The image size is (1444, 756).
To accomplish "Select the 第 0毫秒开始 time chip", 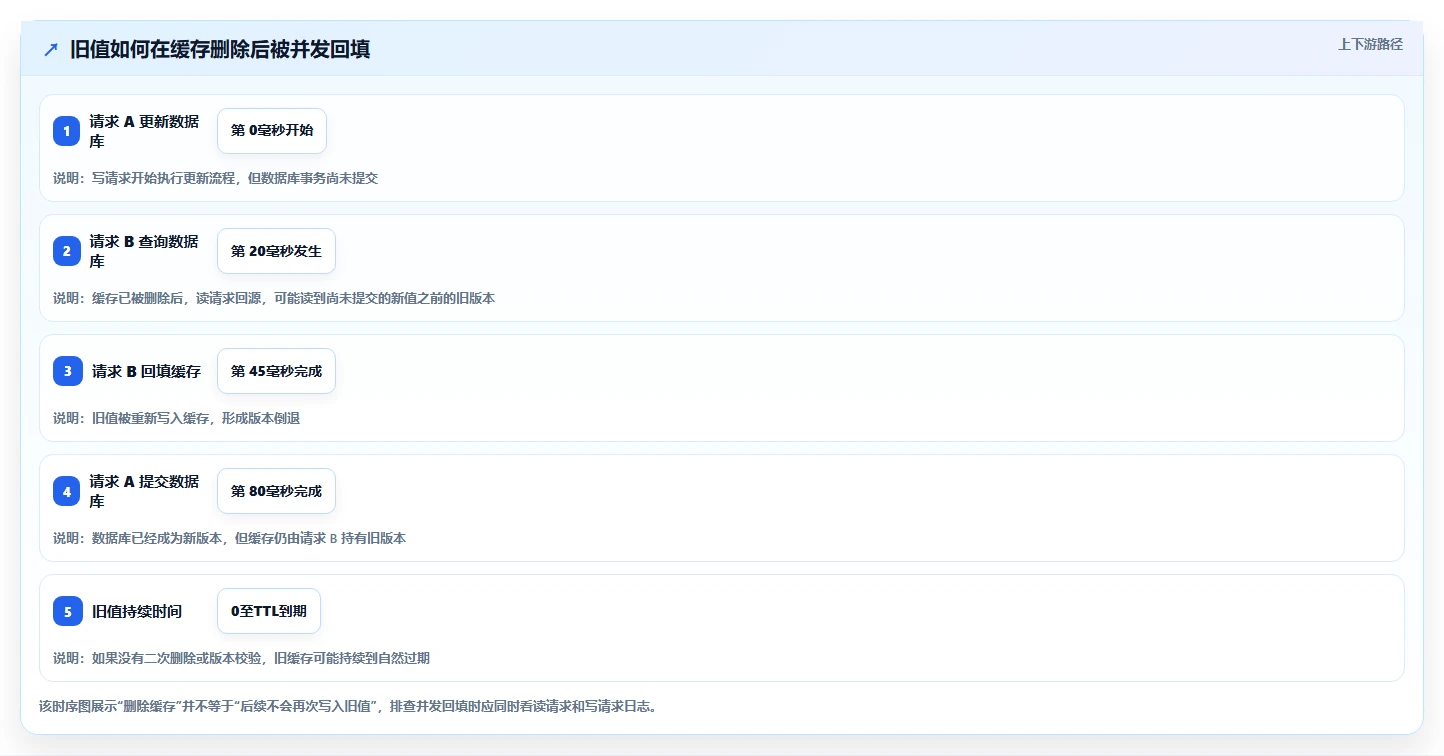I will pos(272,131).
